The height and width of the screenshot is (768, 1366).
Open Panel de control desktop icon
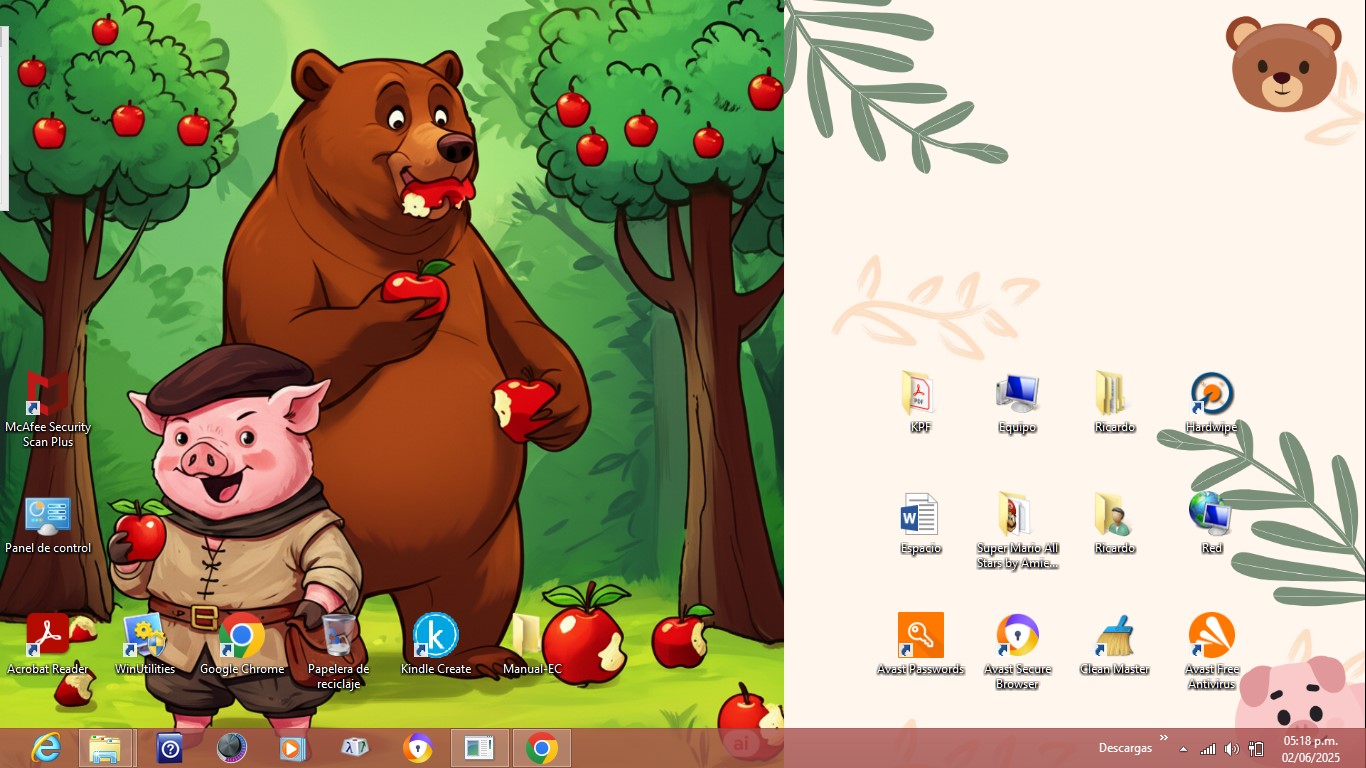pos(48,524)
